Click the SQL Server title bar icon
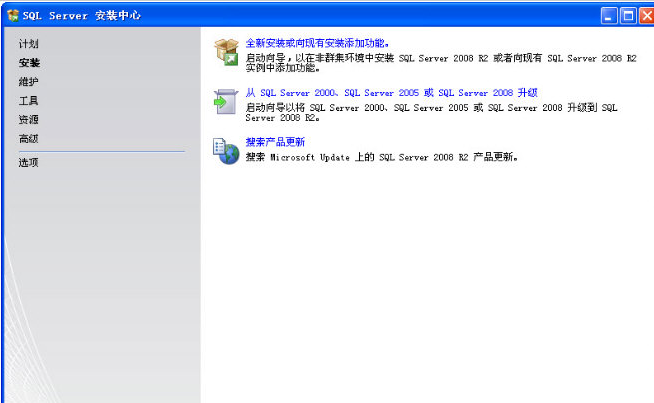Image resolution: width=654 pixels, height=403 pixels. click(13, 16)
